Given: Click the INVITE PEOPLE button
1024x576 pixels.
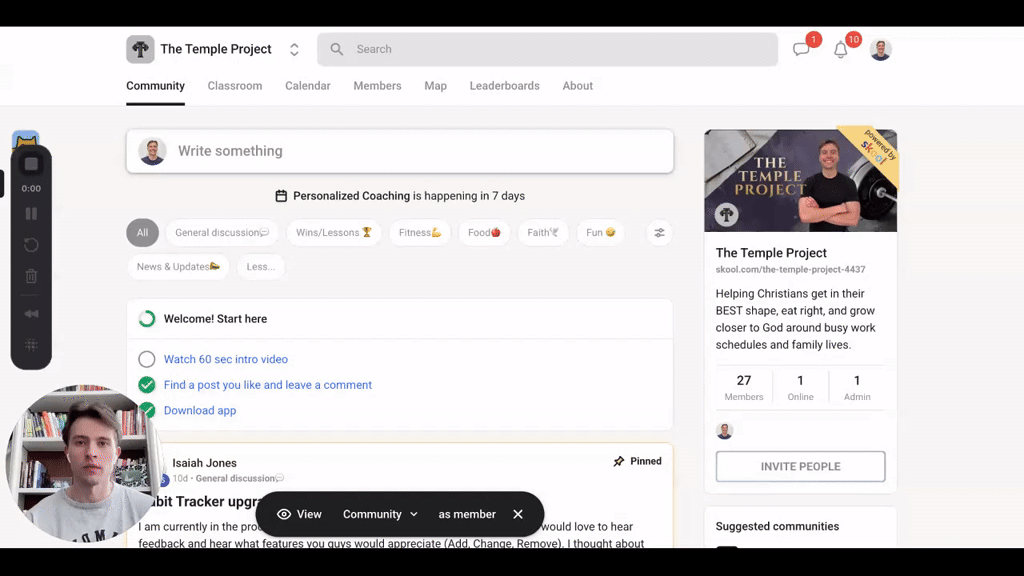Looking at the screenshot, I should [x=800, y=466].
